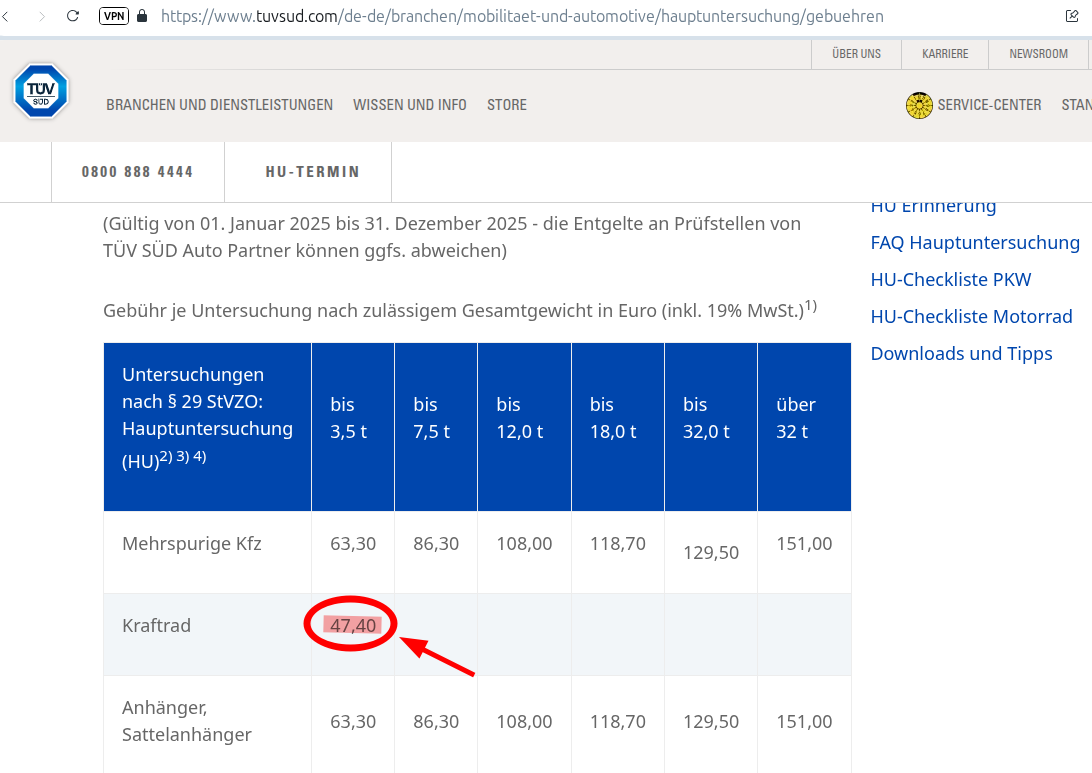Reload the page with the refresh icon
Viewport: 1092px width, 773px height.
tap(73, 17)
